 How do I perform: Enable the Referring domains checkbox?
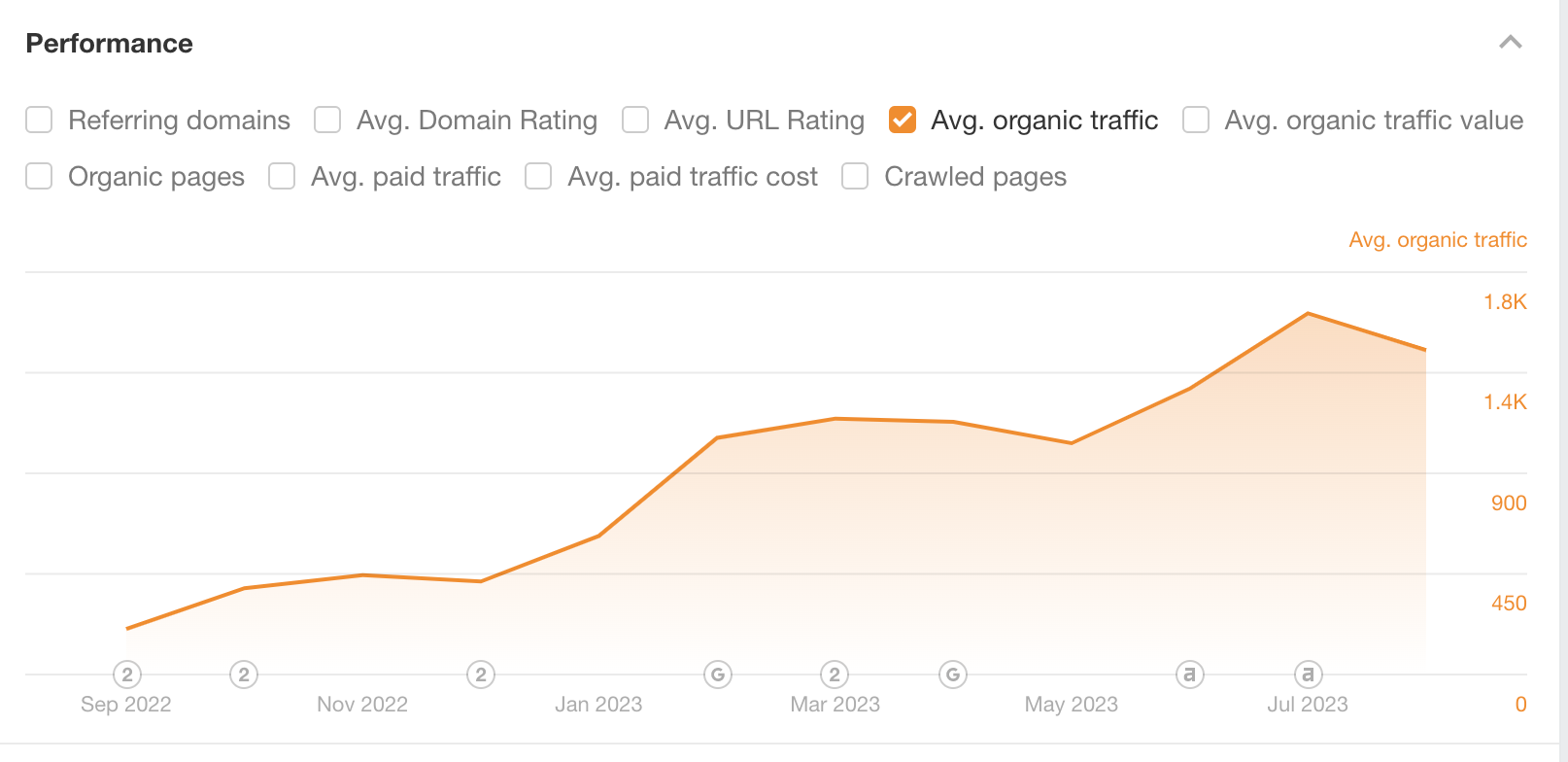[39, 120]
